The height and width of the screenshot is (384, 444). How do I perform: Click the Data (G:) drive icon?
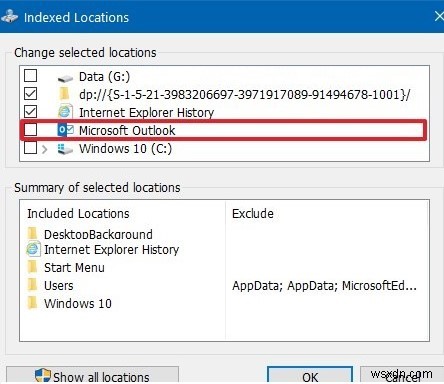(65, 78)
